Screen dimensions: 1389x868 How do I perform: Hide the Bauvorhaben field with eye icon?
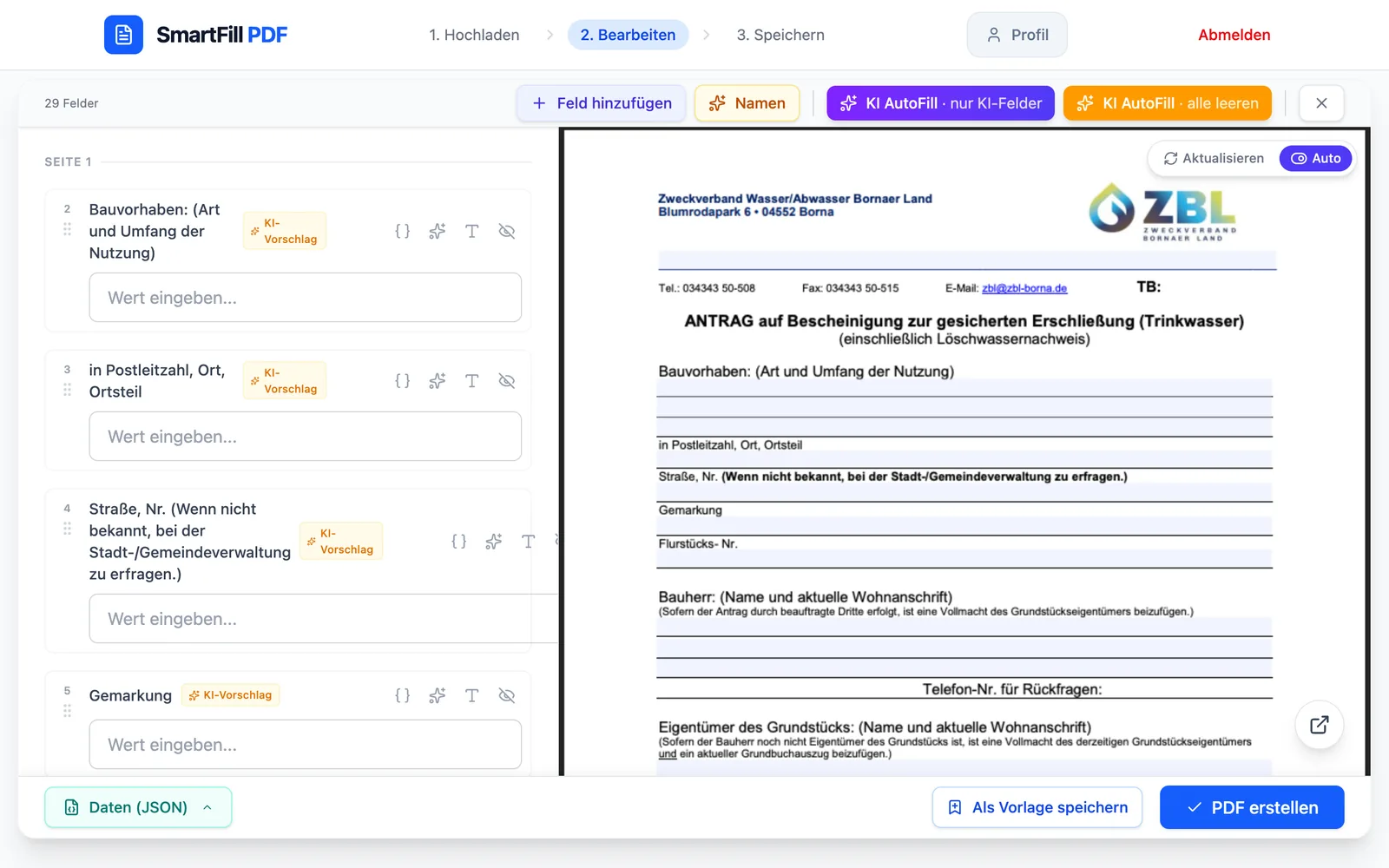(x=507, y=231)
